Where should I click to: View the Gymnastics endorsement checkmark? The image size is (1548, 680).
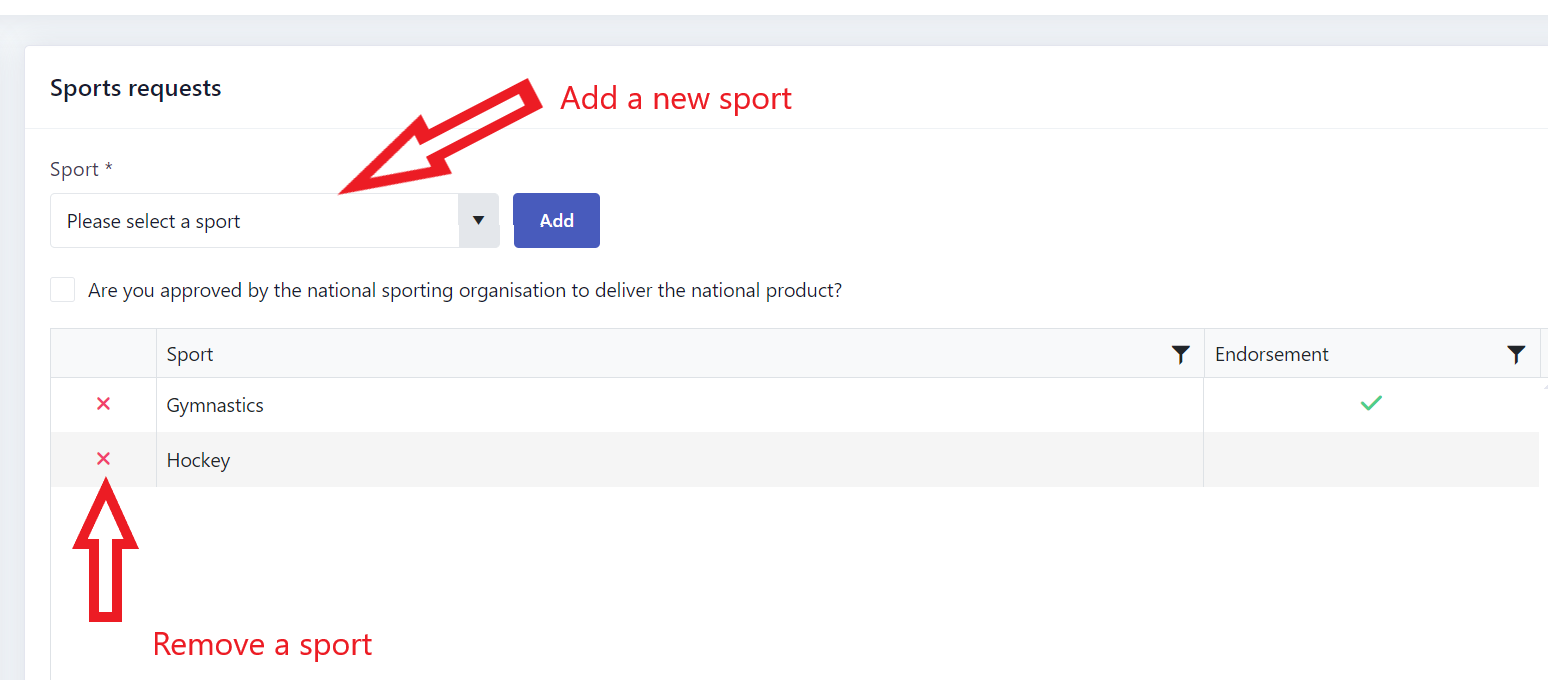pyautogui.click(x=1371, y=404)
